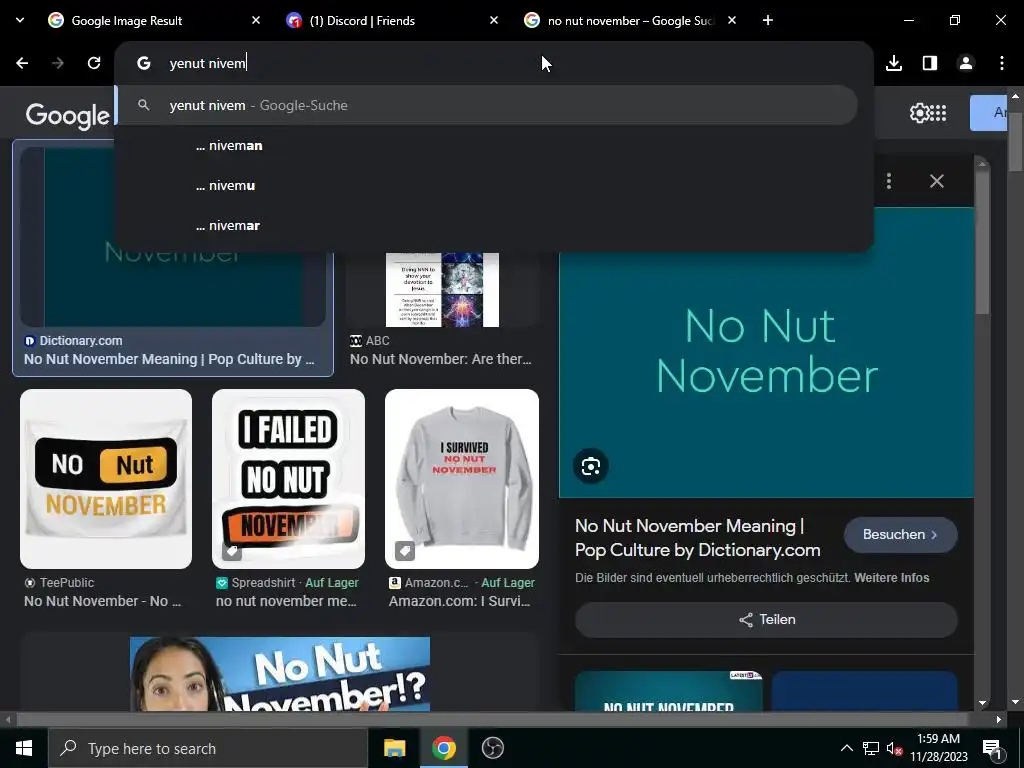Open the 'I Survived' sweatshirt thumbnail

462,479
